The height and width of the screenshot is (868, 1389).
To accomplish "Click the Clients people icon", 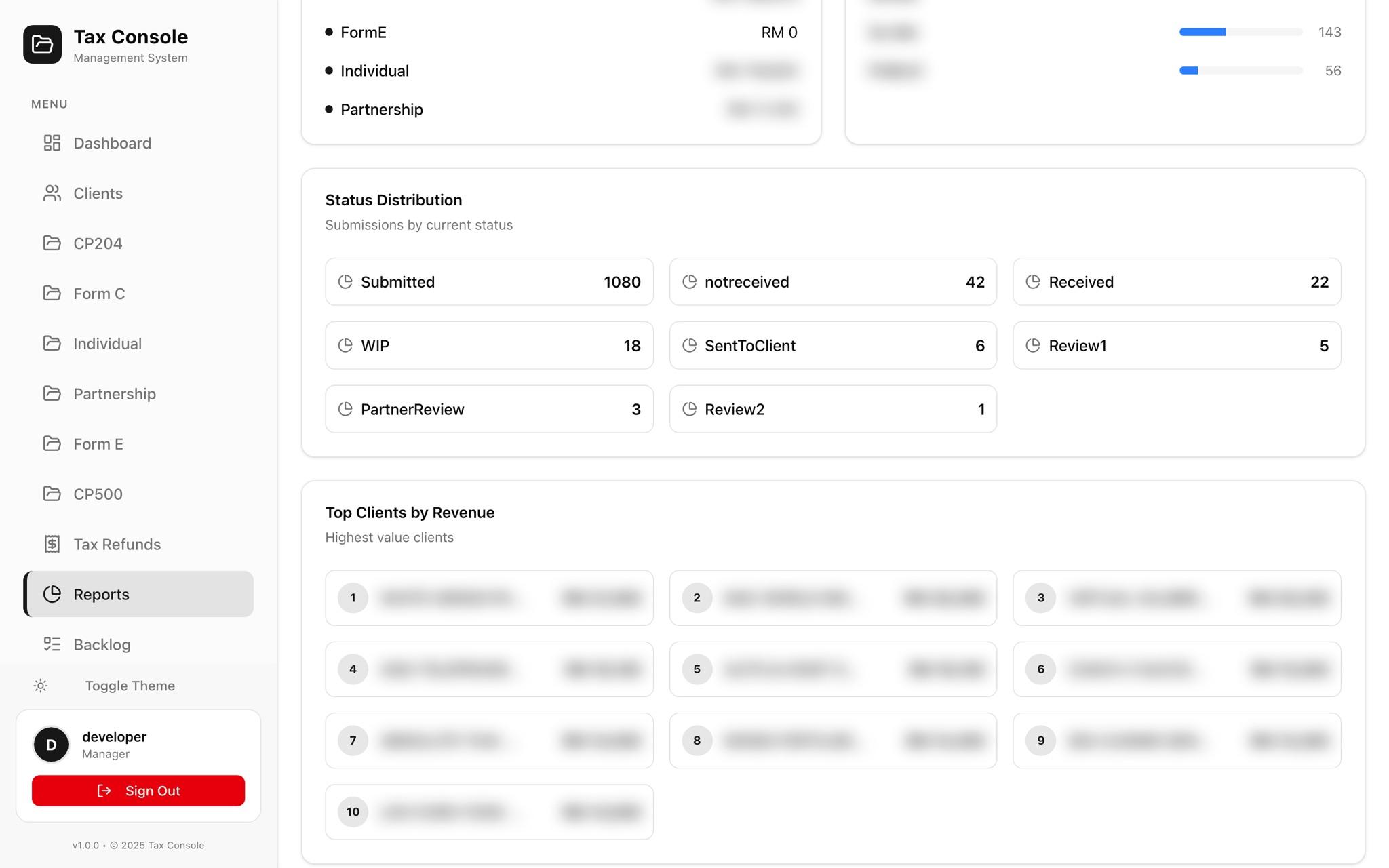I will click(x=52, y=193).
